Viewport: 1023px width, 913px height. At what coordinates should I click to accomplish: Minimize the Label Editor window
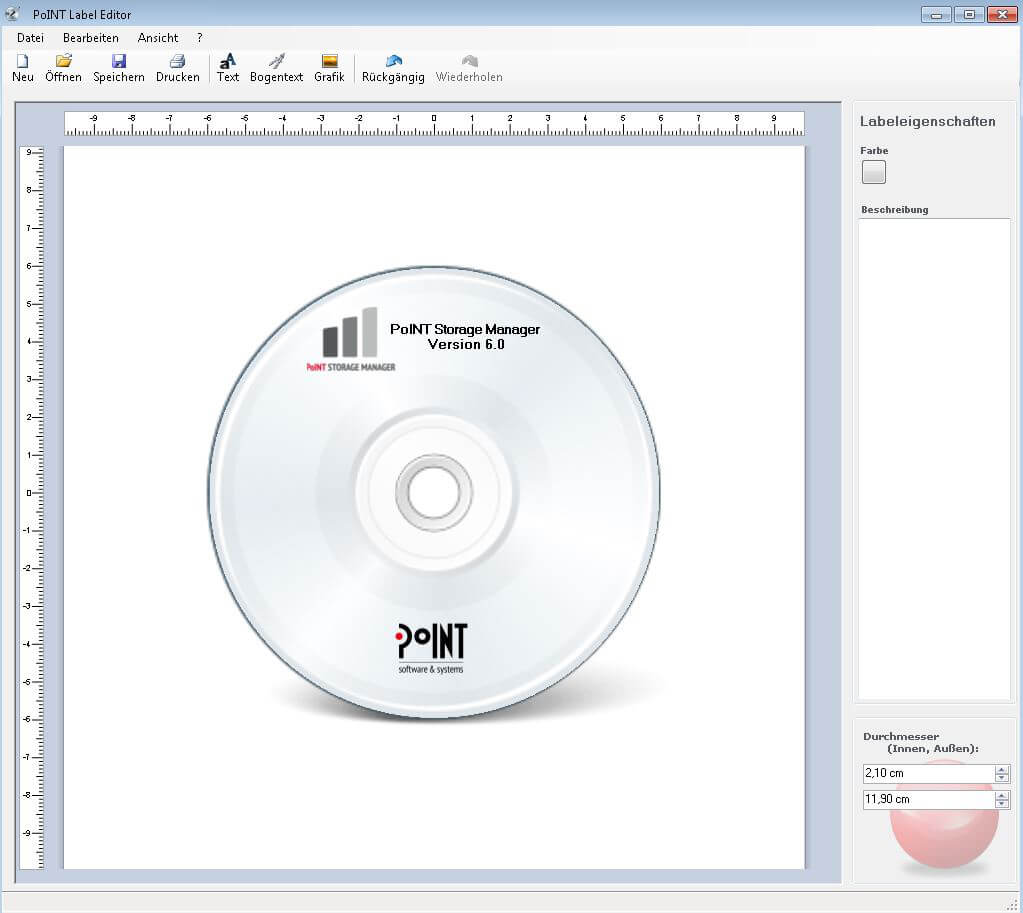pyautogui.click(x=936, y=14)
